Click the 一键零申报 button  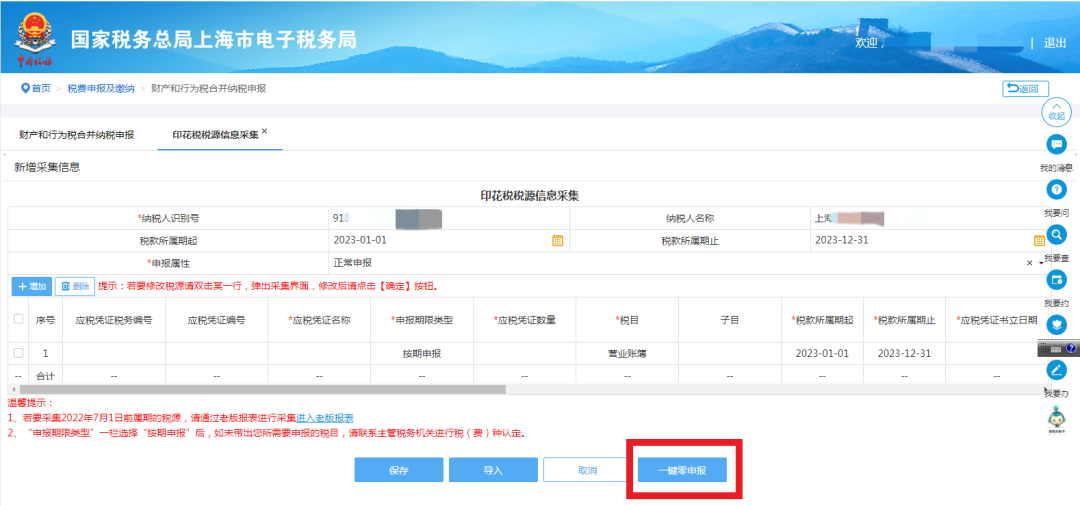[x=682, y=470]
